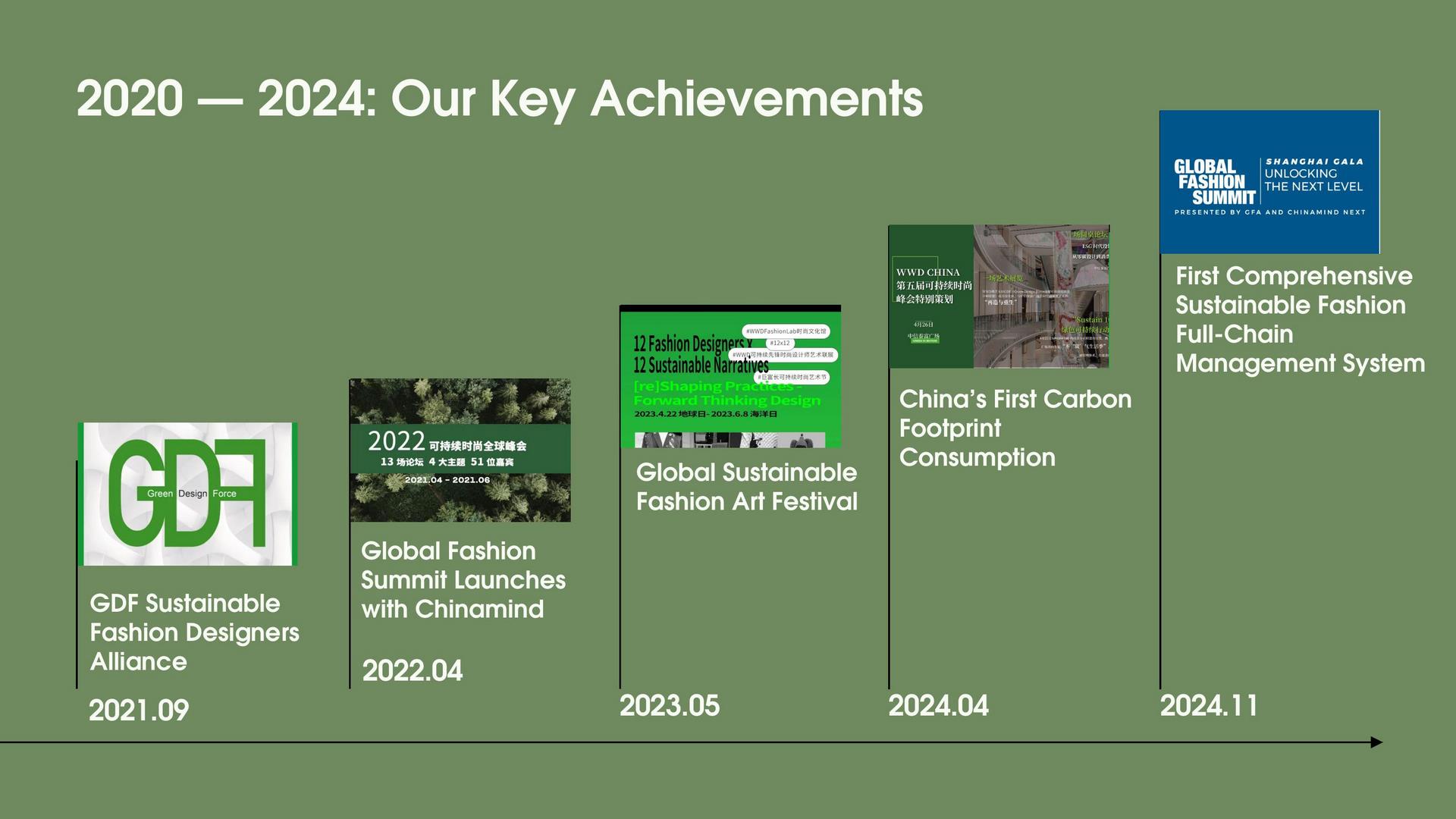This screenshot has height=819, width=1456.
Task: Select the WWD China mall poster image
Action: [x=999, y=297]
